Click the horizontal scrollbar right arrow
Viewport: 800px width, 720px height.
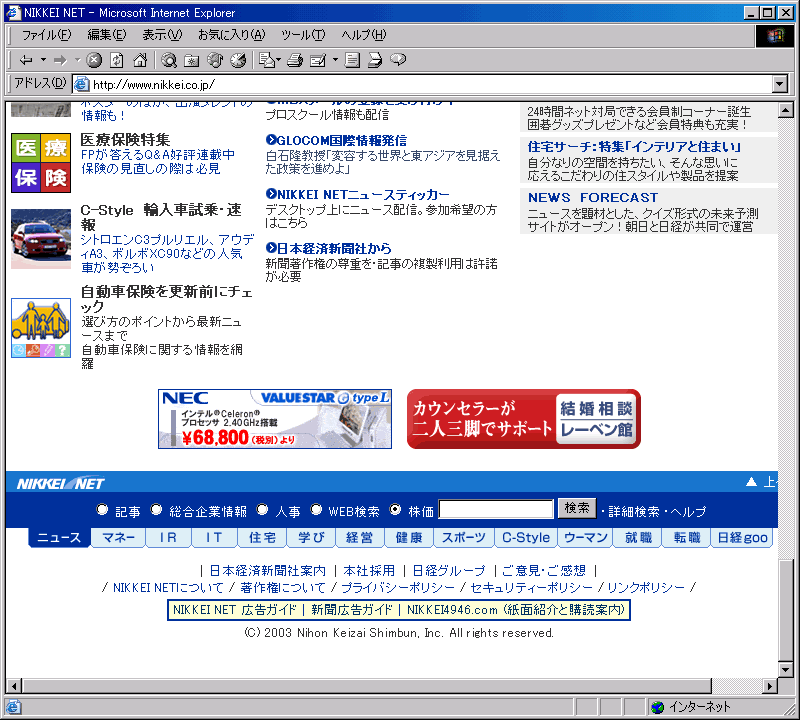770,686
